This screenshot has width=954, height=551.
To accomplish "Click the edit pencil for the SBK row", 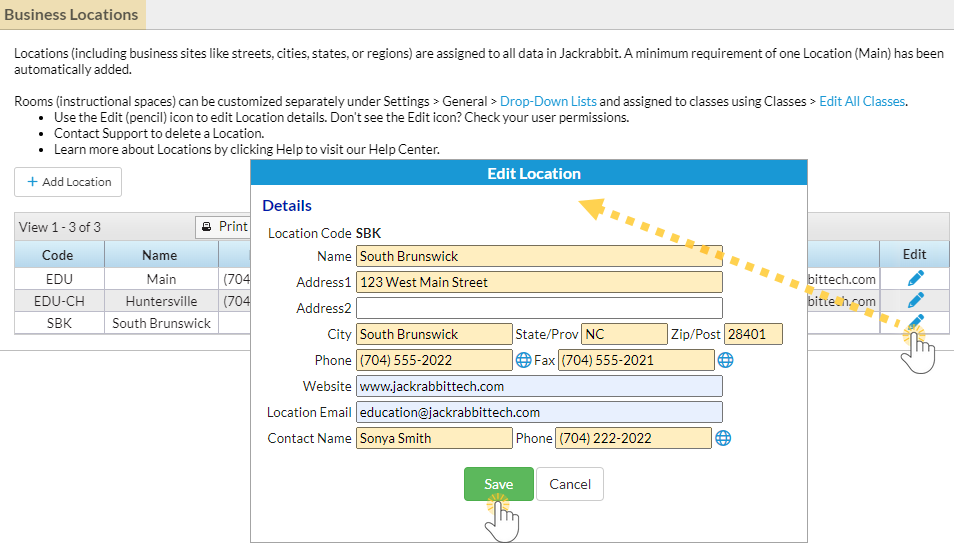I will click(916, 322).
